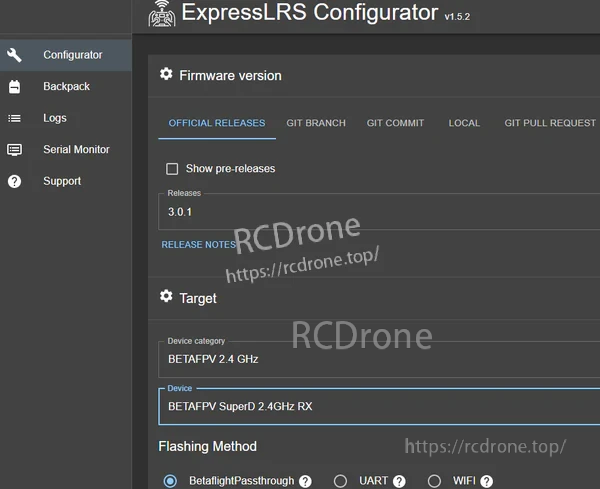The image size is (600, 489).
Task: Click the ExpressLRS drone logo
Action: coord(162,14)
